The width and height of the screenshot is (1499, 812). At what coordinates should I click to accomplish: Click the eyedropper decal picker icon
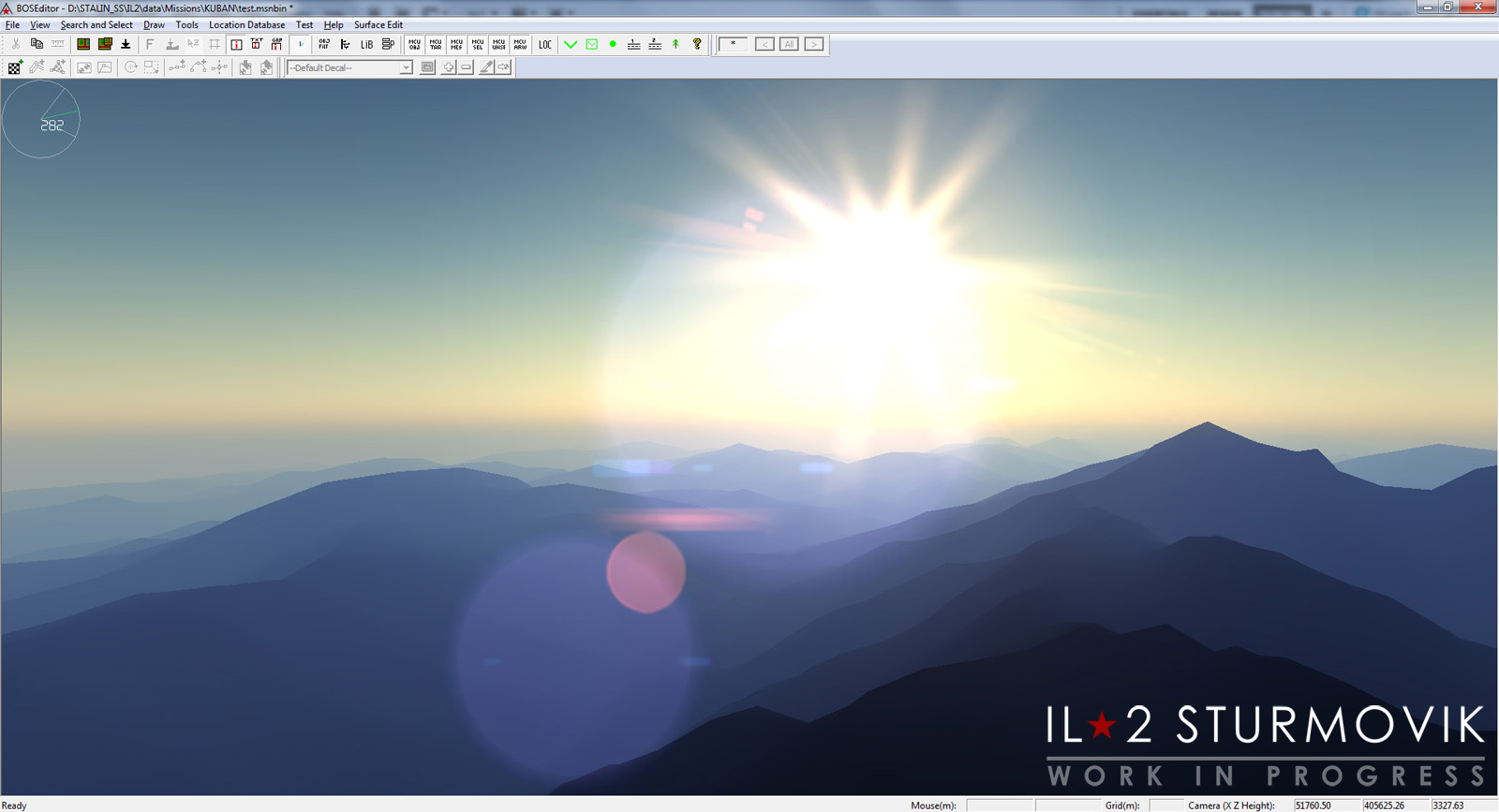486,67
